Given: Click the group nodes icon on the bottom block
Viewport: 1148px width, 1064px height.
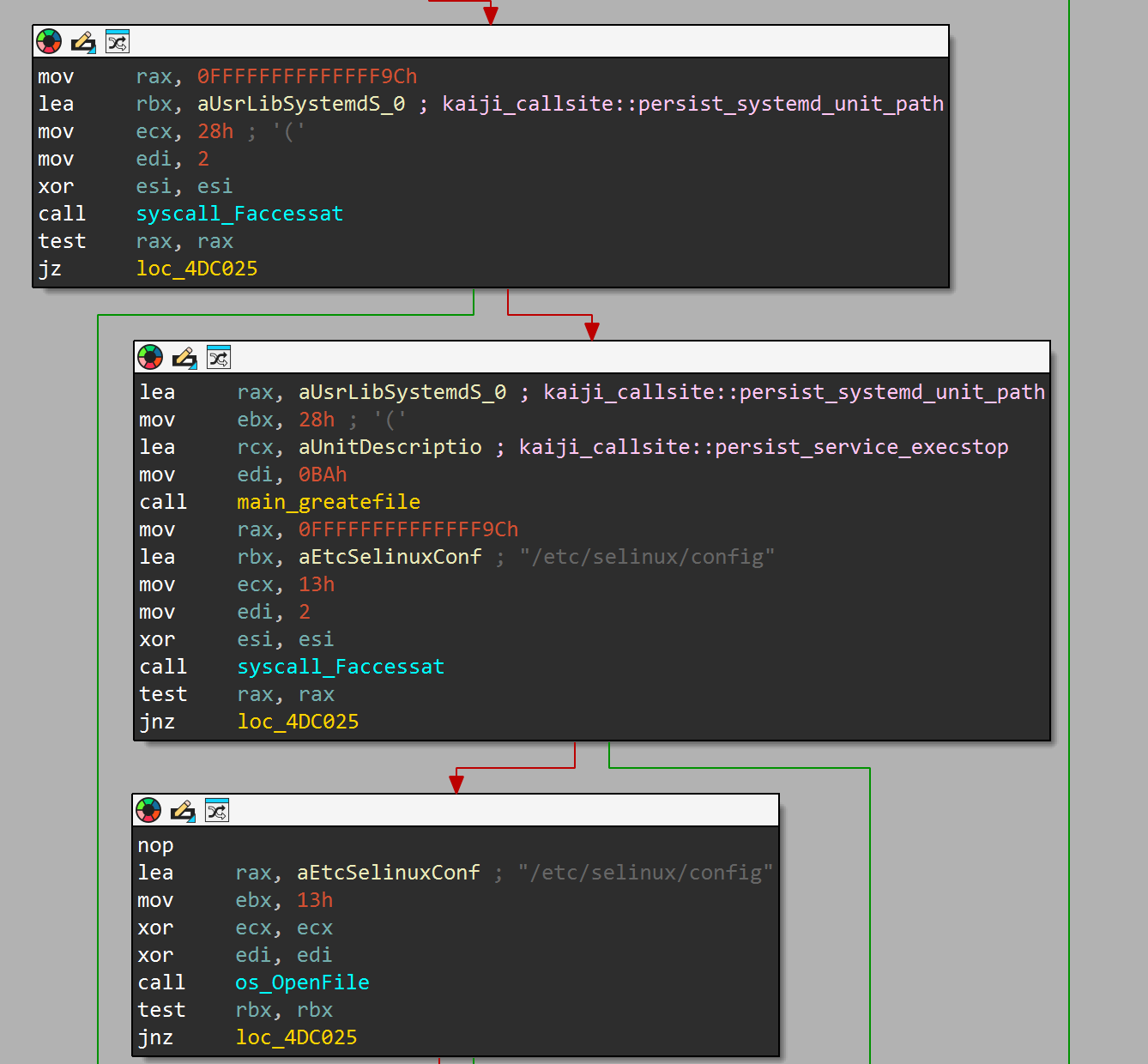Looking at the screenshot, I should coord(217,810).
